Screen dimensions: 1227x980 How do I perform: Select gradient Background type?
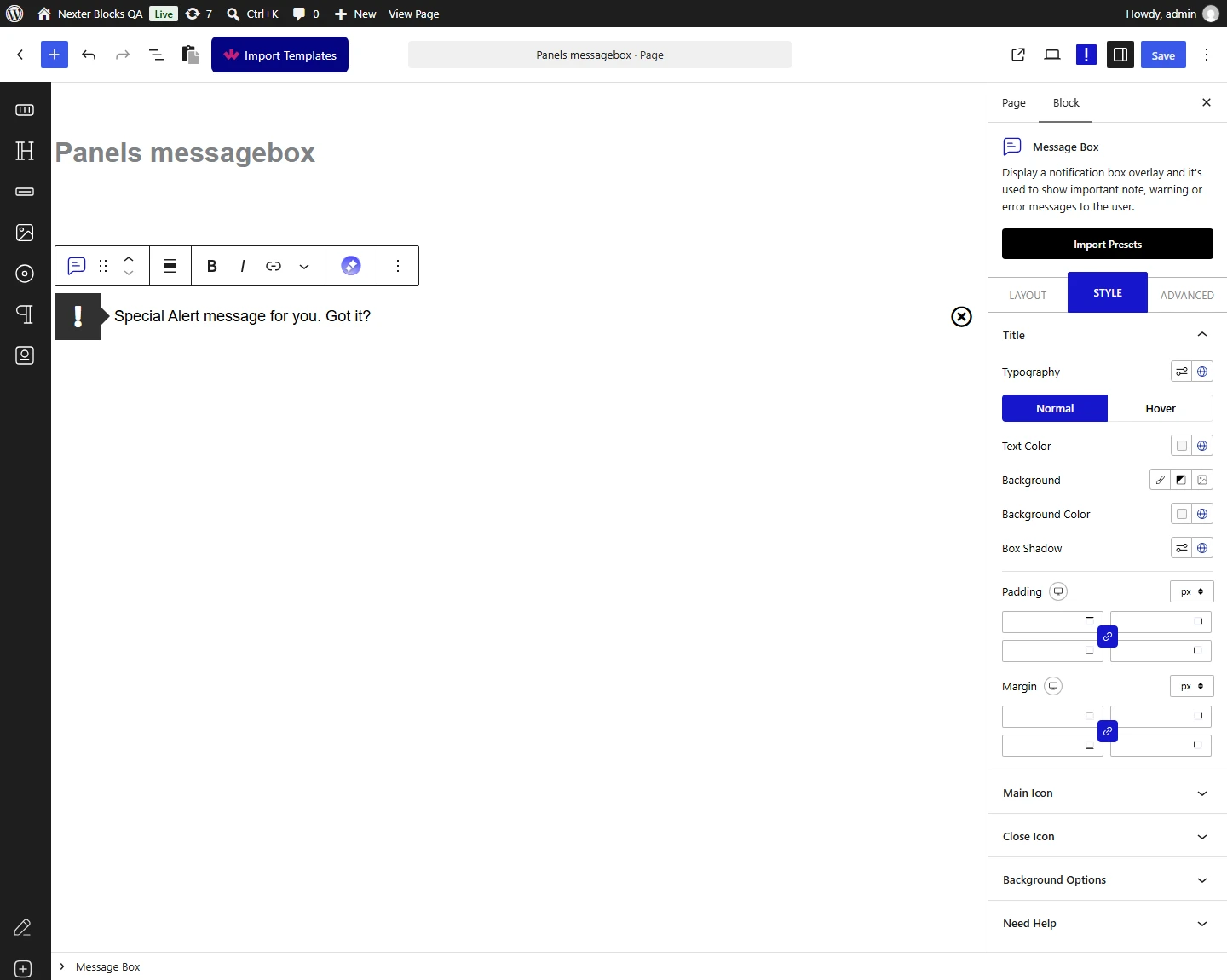tap(1181, 480)
